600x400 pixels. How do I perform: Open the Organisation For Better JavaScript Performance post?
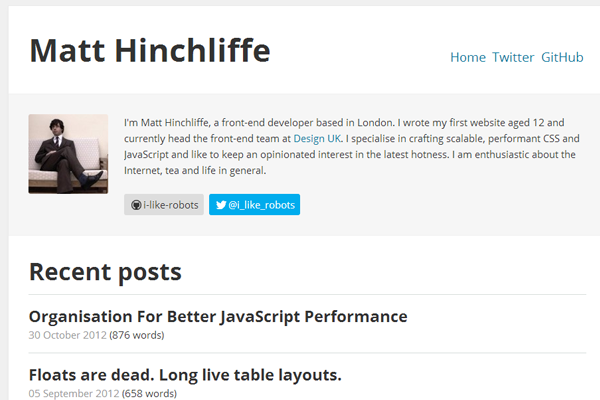[x=218, y=317]
